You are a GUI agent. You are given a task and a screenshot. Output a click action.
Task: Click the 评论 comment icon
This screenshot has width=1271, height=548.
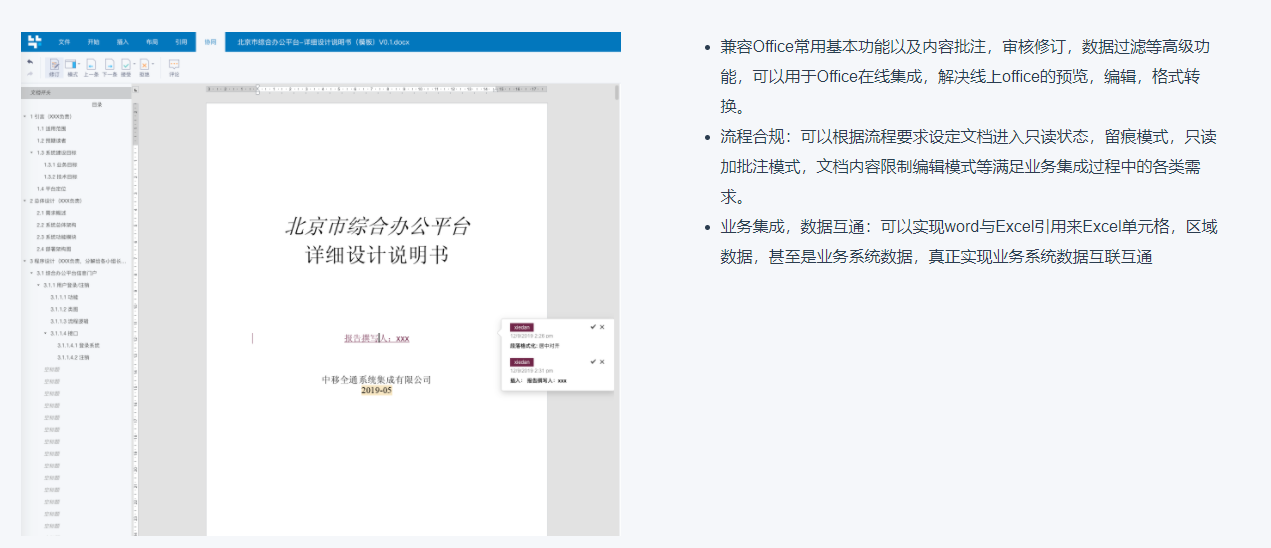(174, 67)
